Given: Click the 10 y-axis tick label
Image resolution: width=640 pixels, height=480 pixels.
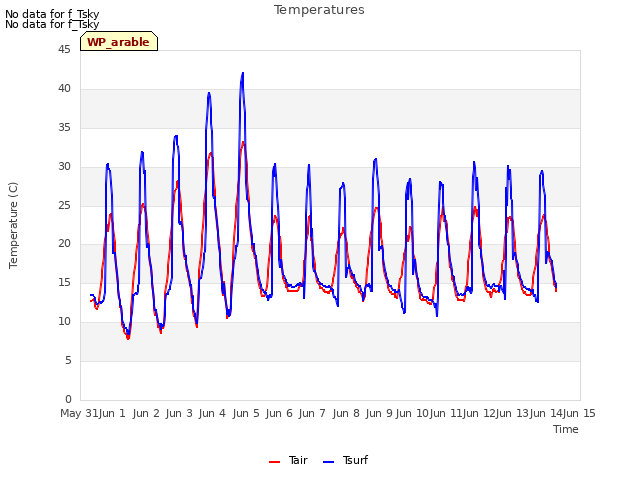Looking at the screenshot, I should coord(64,322).
